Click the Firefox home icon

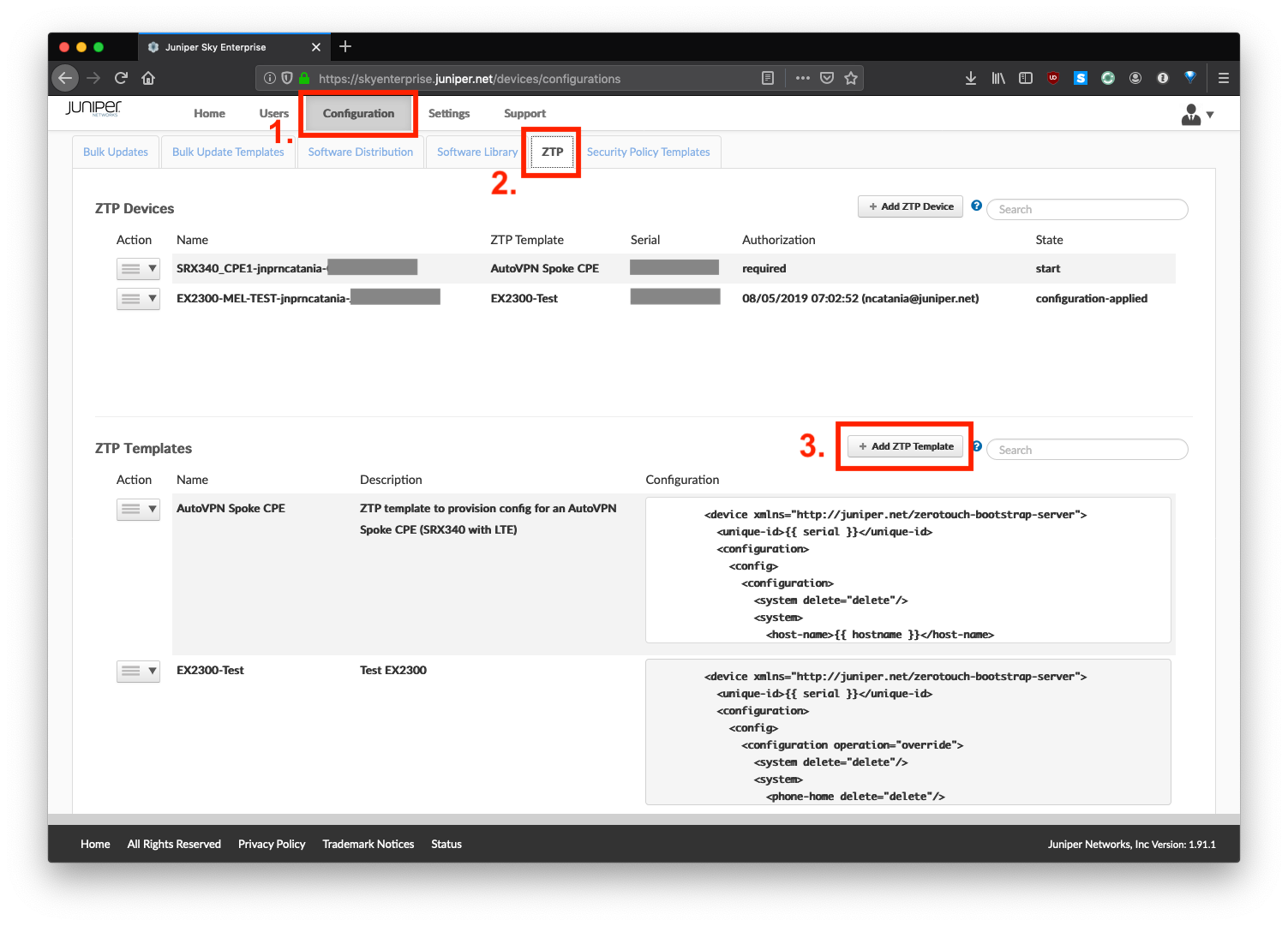[148, 78]
